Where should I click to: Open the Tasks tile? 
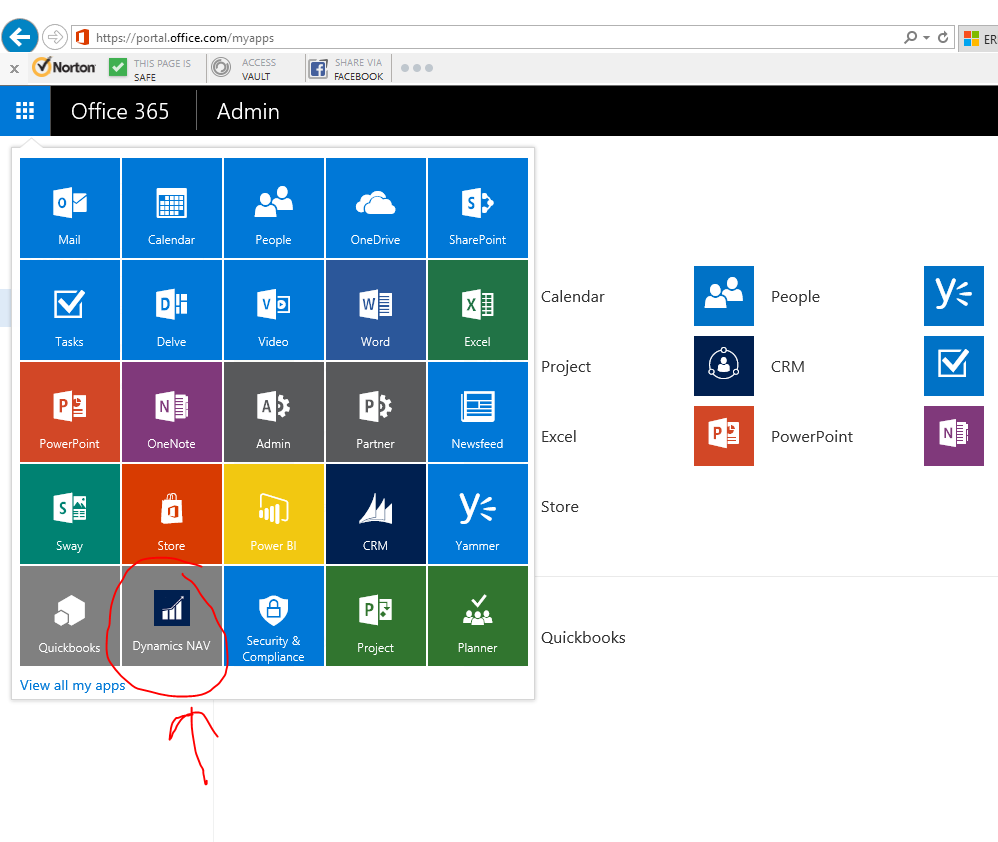70,310
